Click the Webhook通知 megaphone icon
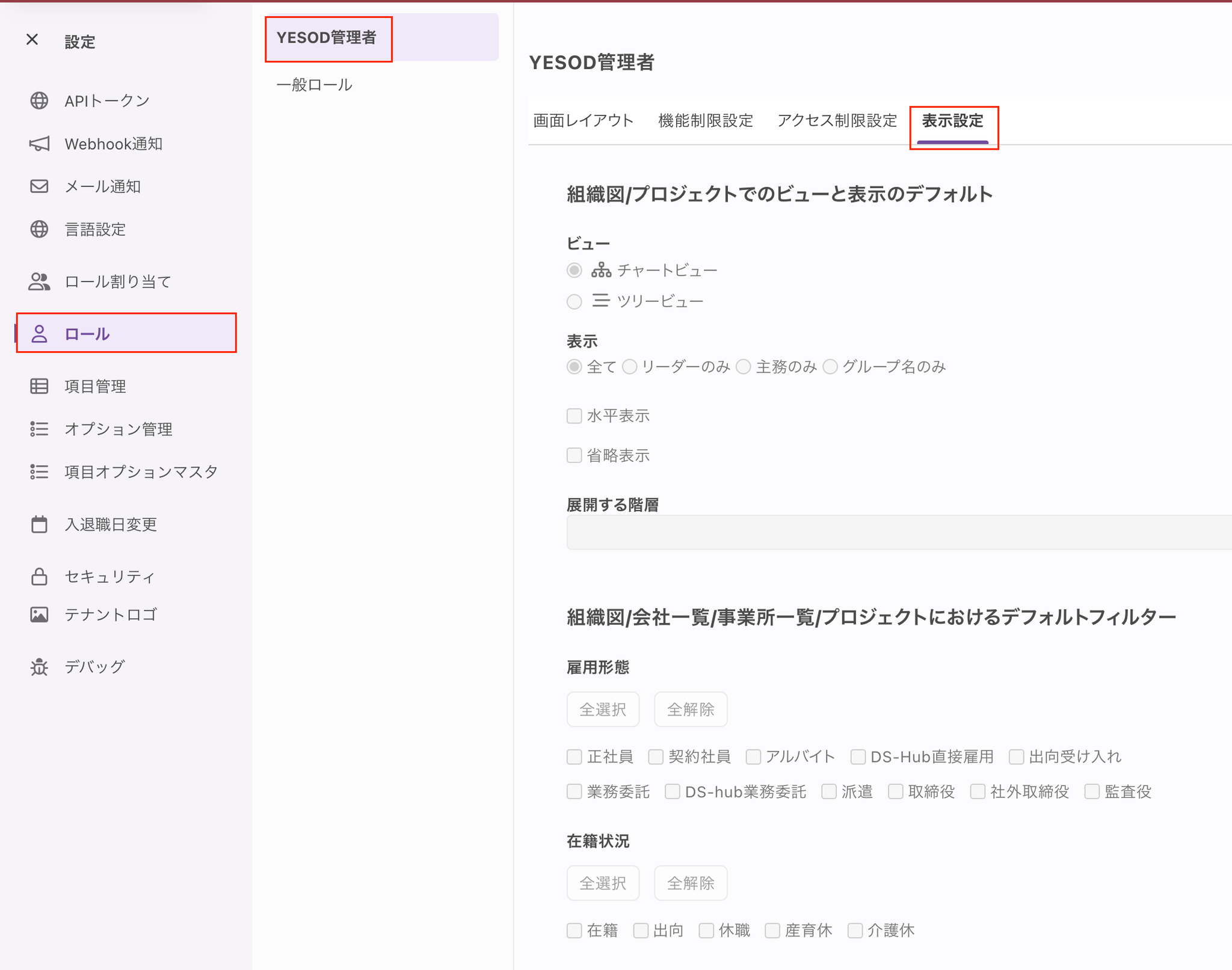Image resolution: width=1232 pixels, height=970 pixels. (39, 144)
